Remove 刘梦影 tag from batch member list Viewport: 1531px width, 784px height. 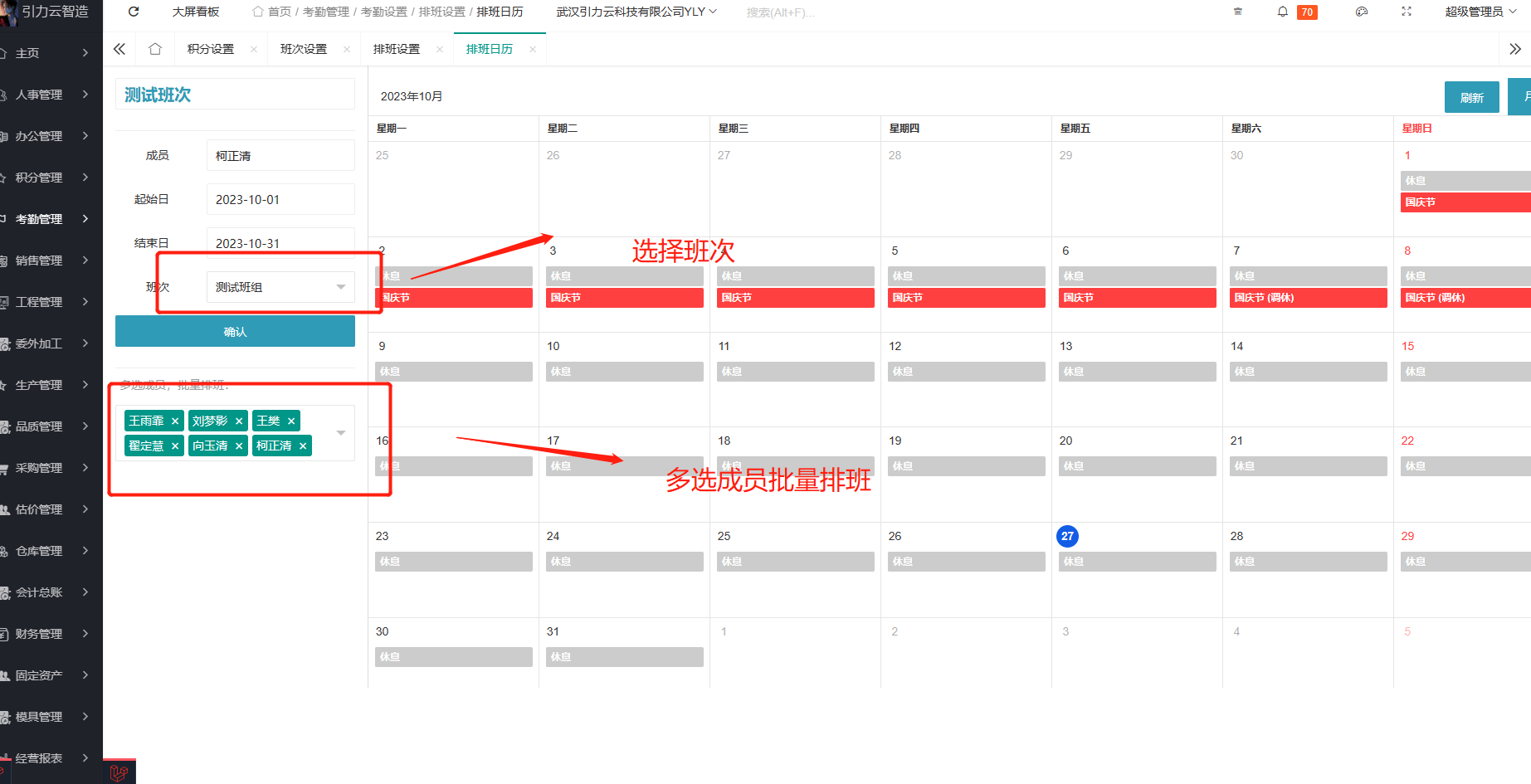pos(239,421)
